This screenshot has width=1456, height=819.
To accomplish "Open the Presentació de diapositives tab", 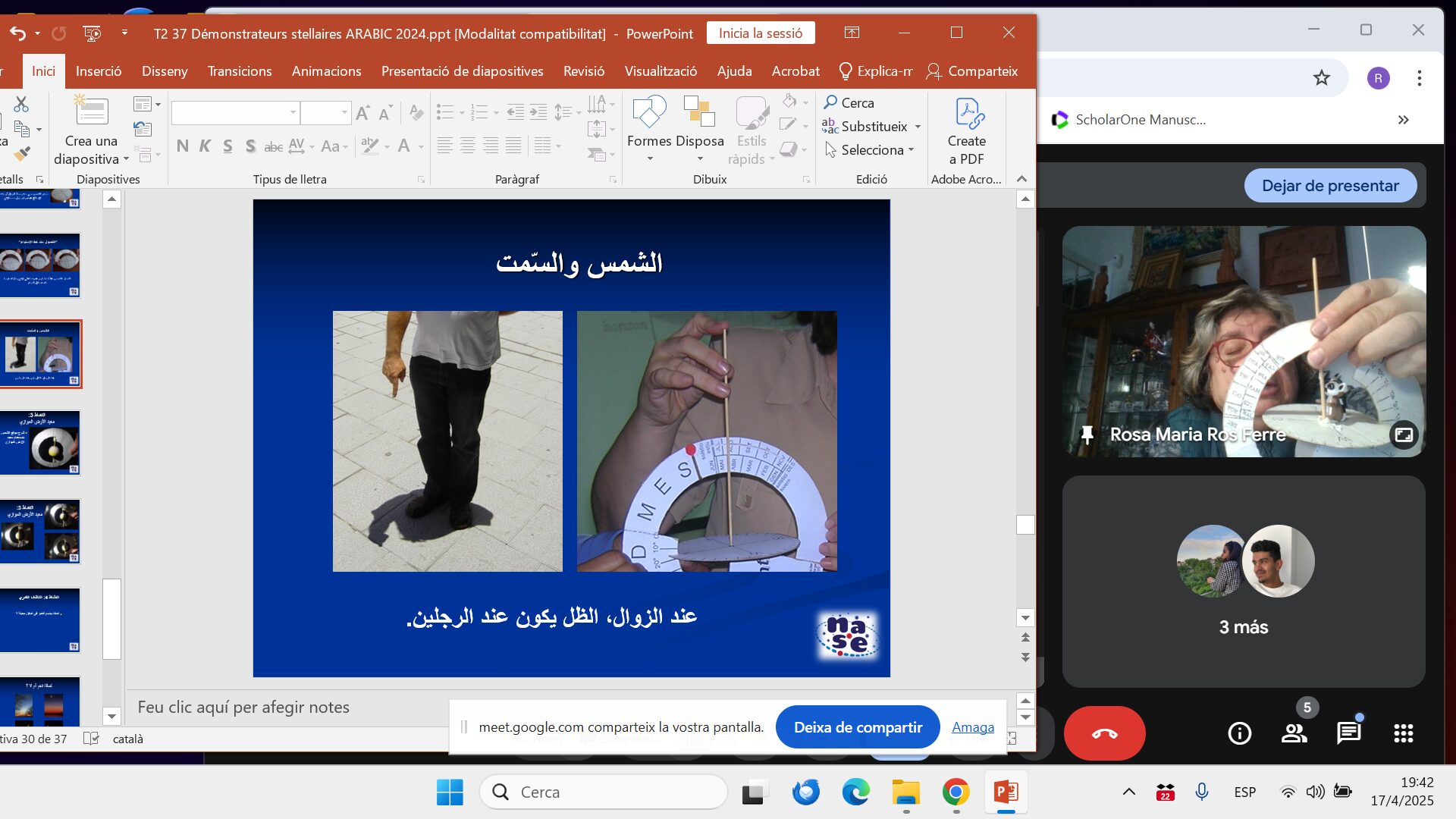I will tap(463, 71).
